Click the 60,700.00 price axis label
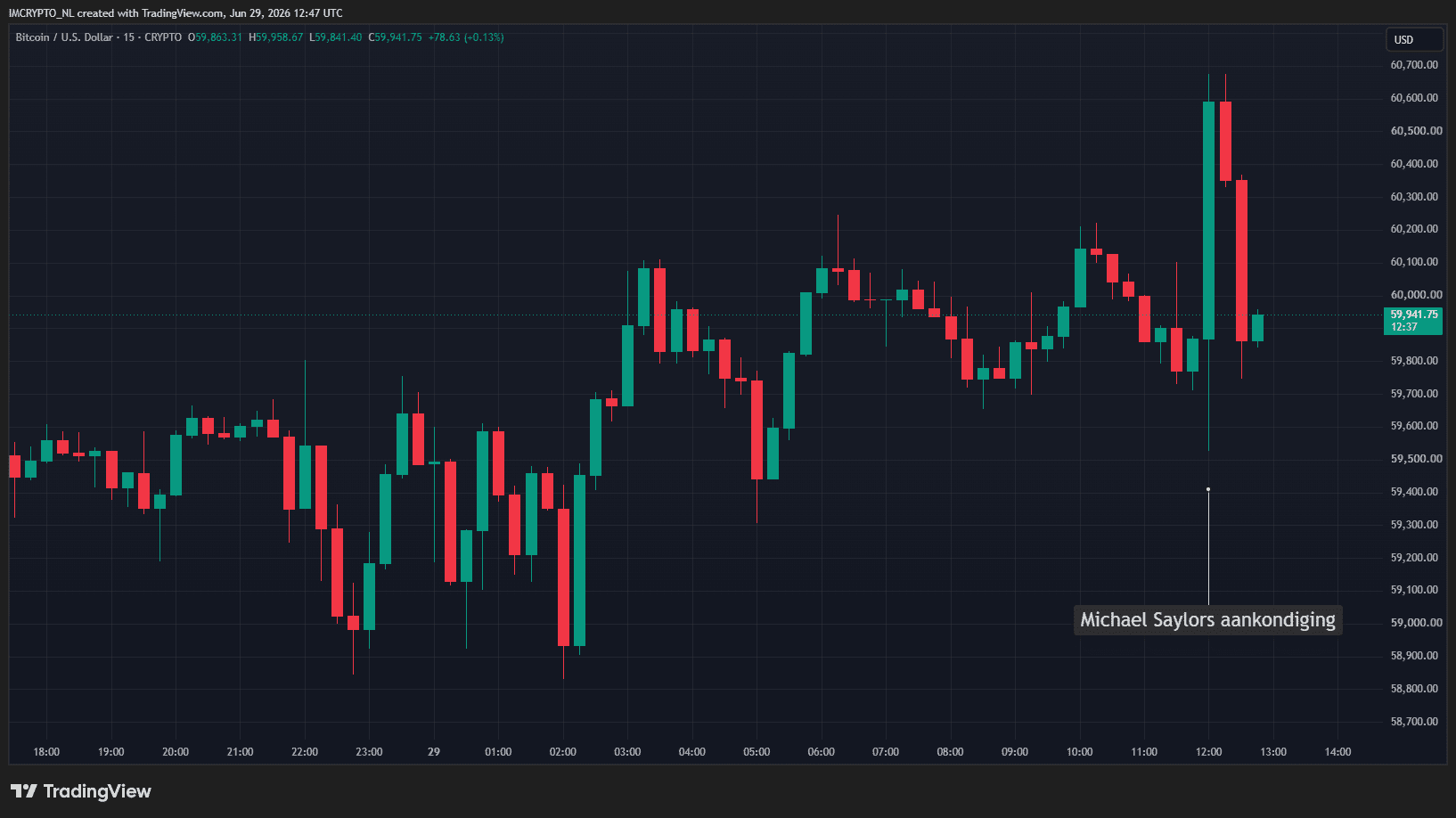 [1414, 65]
